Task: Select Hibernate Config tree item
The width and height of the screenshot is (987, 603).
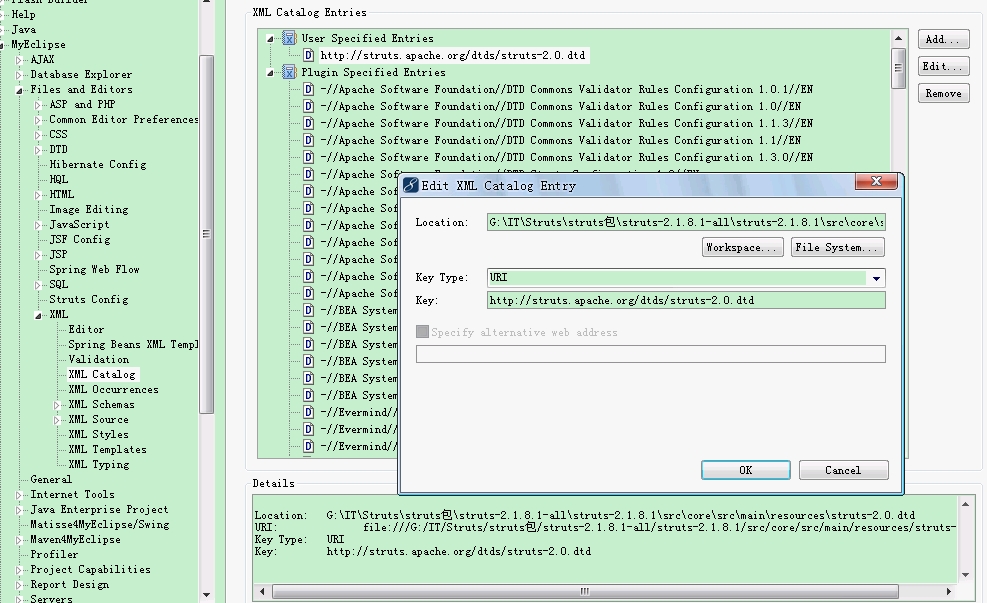Action: point(98,164)
